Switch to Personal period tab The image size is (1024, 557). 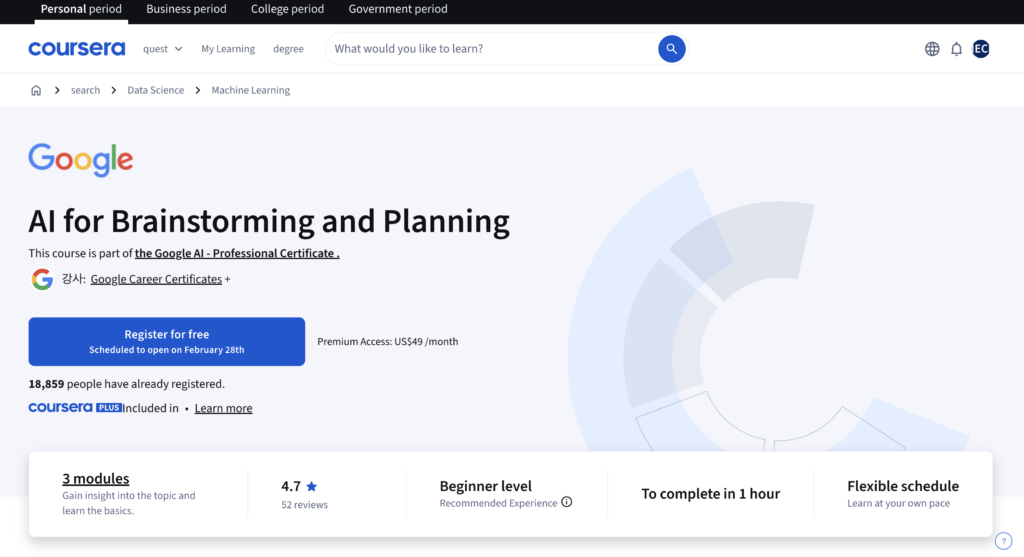point(81,9)
